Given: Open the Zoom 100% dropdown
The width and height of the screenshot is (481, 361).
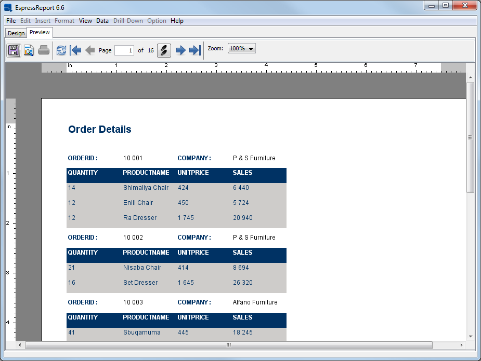Looking at the screenshot, I should click(242, 49).
